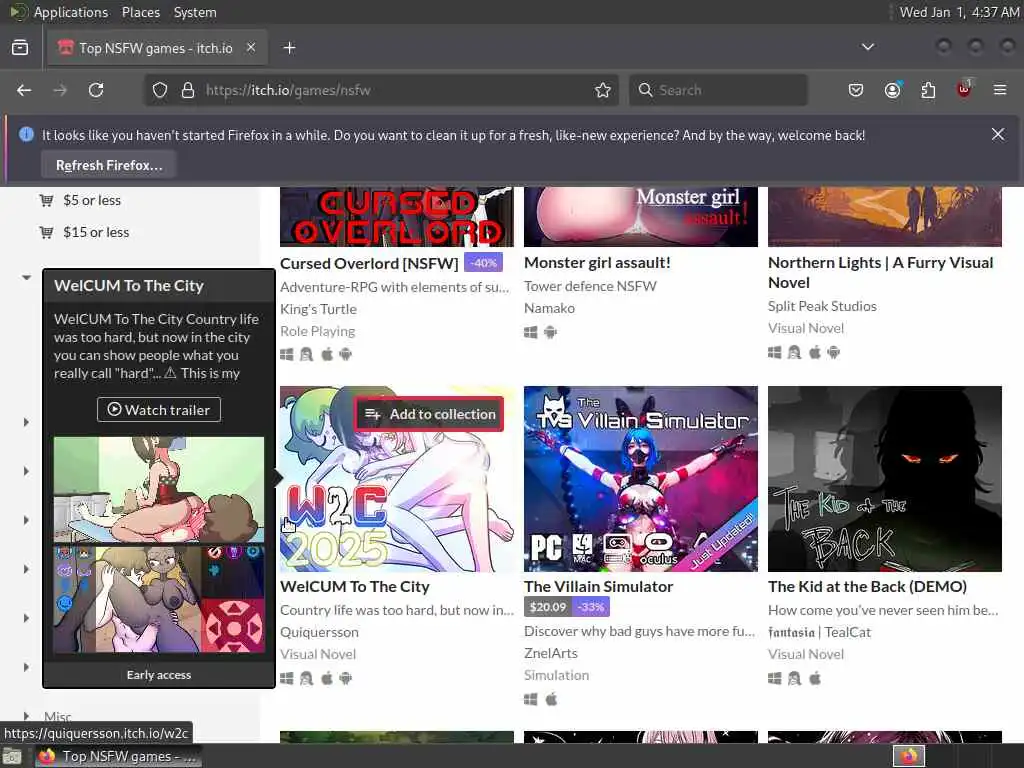Open the System menu
The height and width of the screenshot is (768, 1024).
point(195,12)
